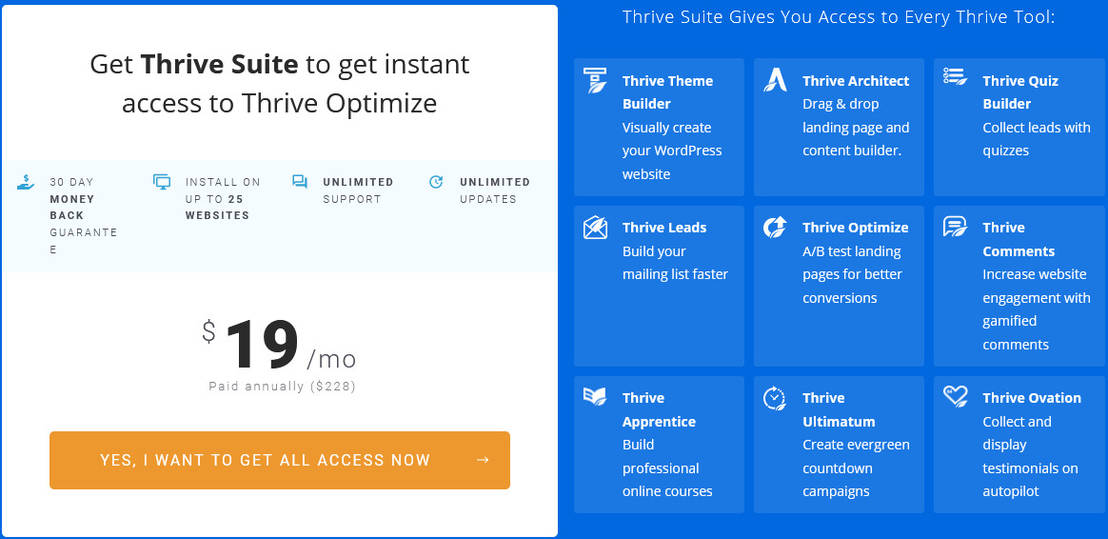Click the Paid annually ($228) note

click(x=282, y=386)
